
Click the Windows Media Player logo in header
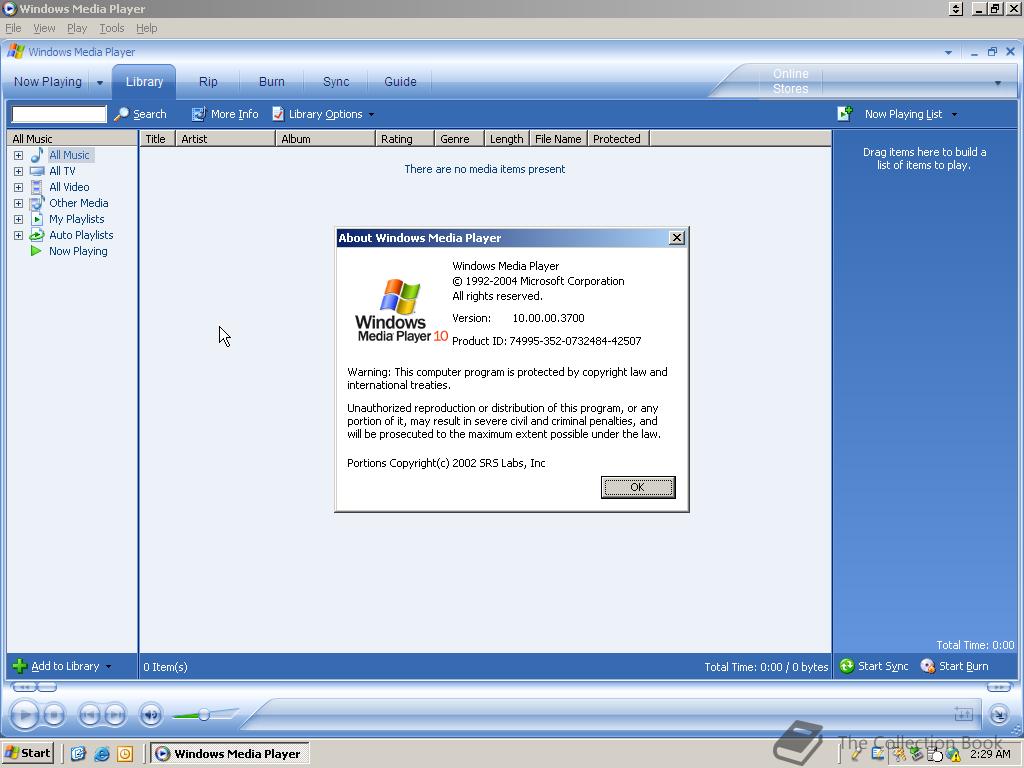pyautogui.click(x=16, y=52)
